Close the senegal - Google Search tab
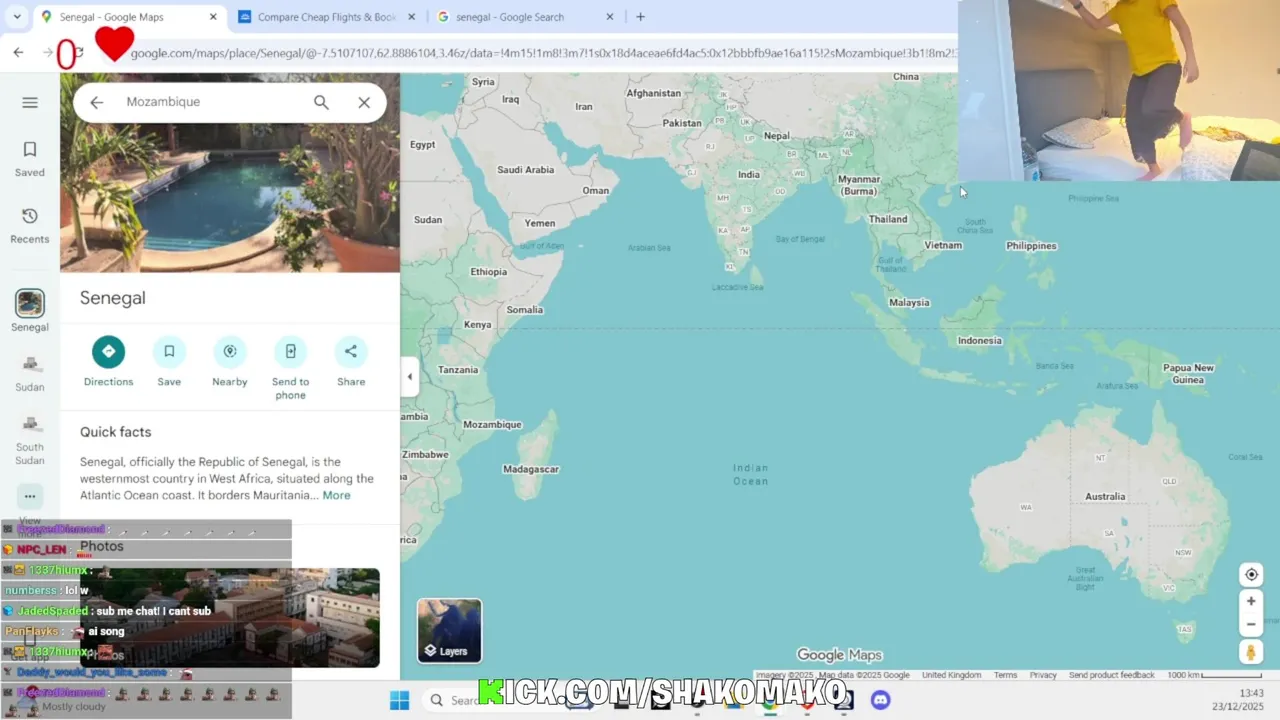Image resolution: width=1280 pixels, height=720 pixels. (x=610, y=17)
